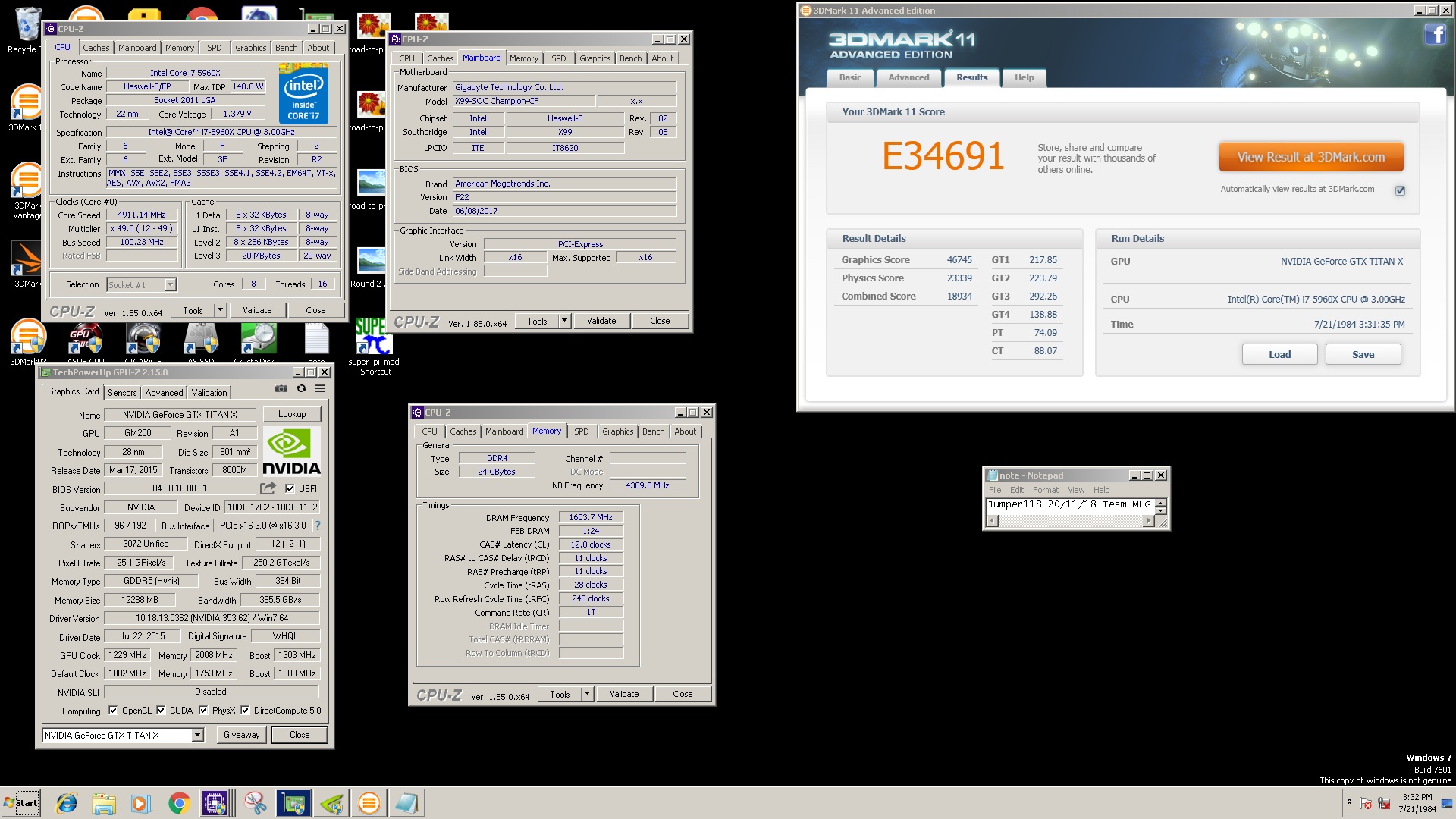Switch to Caches tab in CPU-Z CPU window
This screenshot has width=1456, height=819.
click(x=96, y=48)
